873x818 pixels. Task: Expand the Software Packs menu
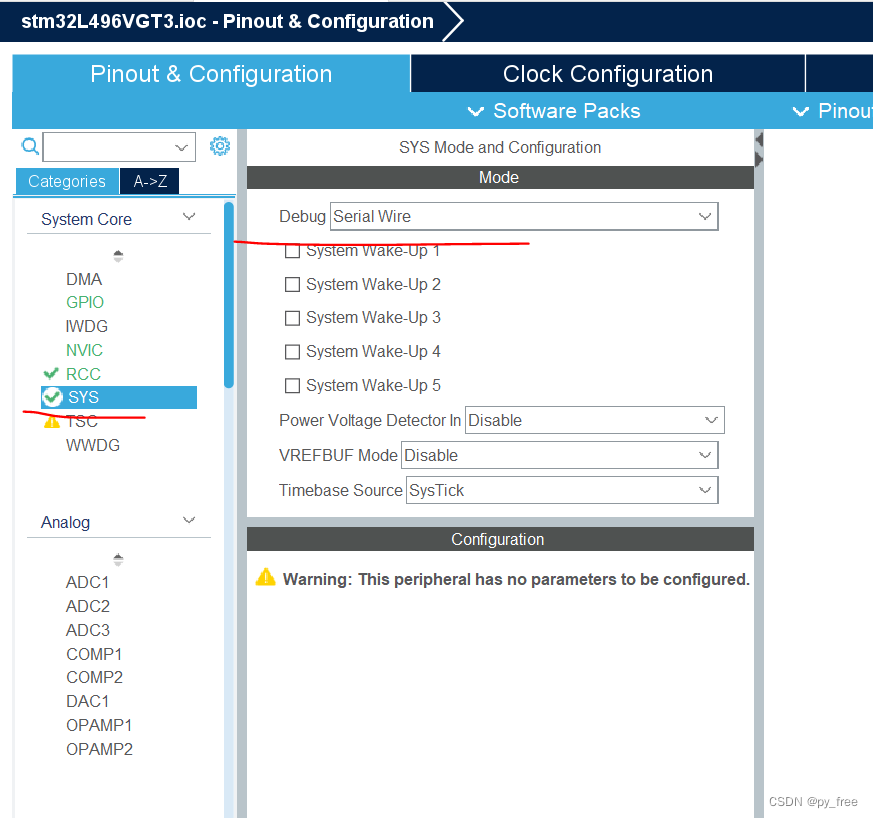tap(554, 111)
